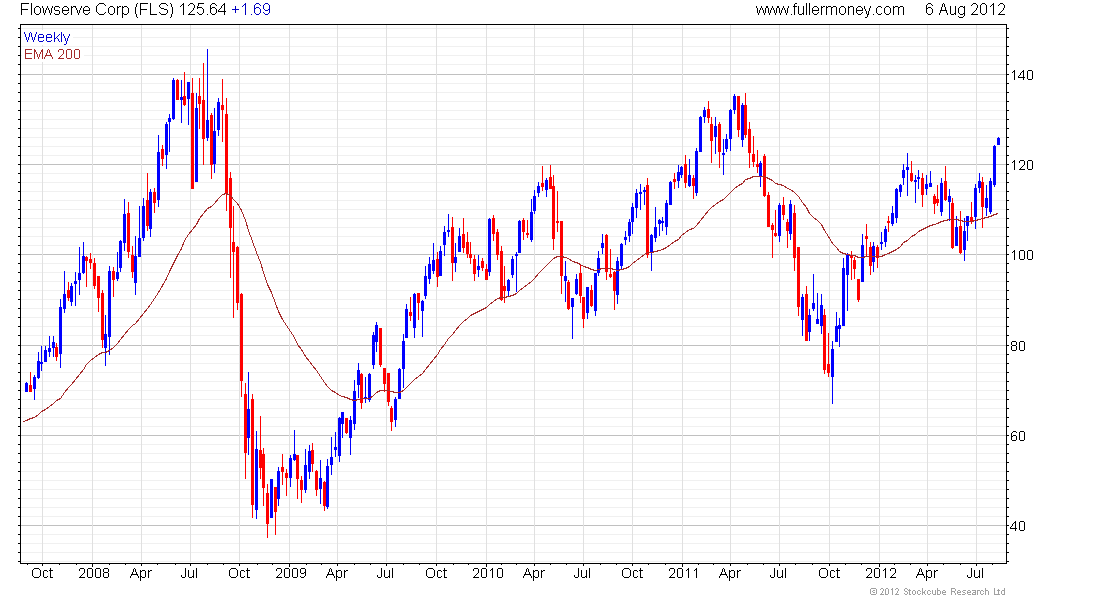
Task: Click the '© 2012 Stockcube Research Ltd' copyright text
Action: pos(938,592)
